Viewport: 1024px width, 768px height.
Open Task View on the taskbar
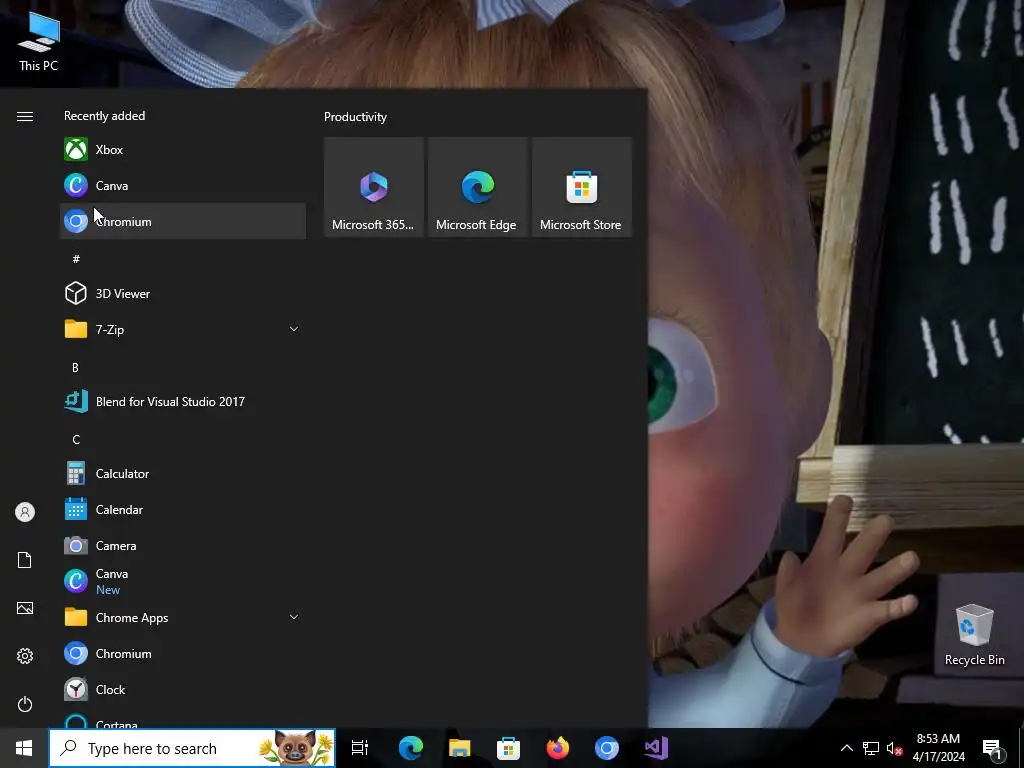pyautogui.click(x=360, y=748)
